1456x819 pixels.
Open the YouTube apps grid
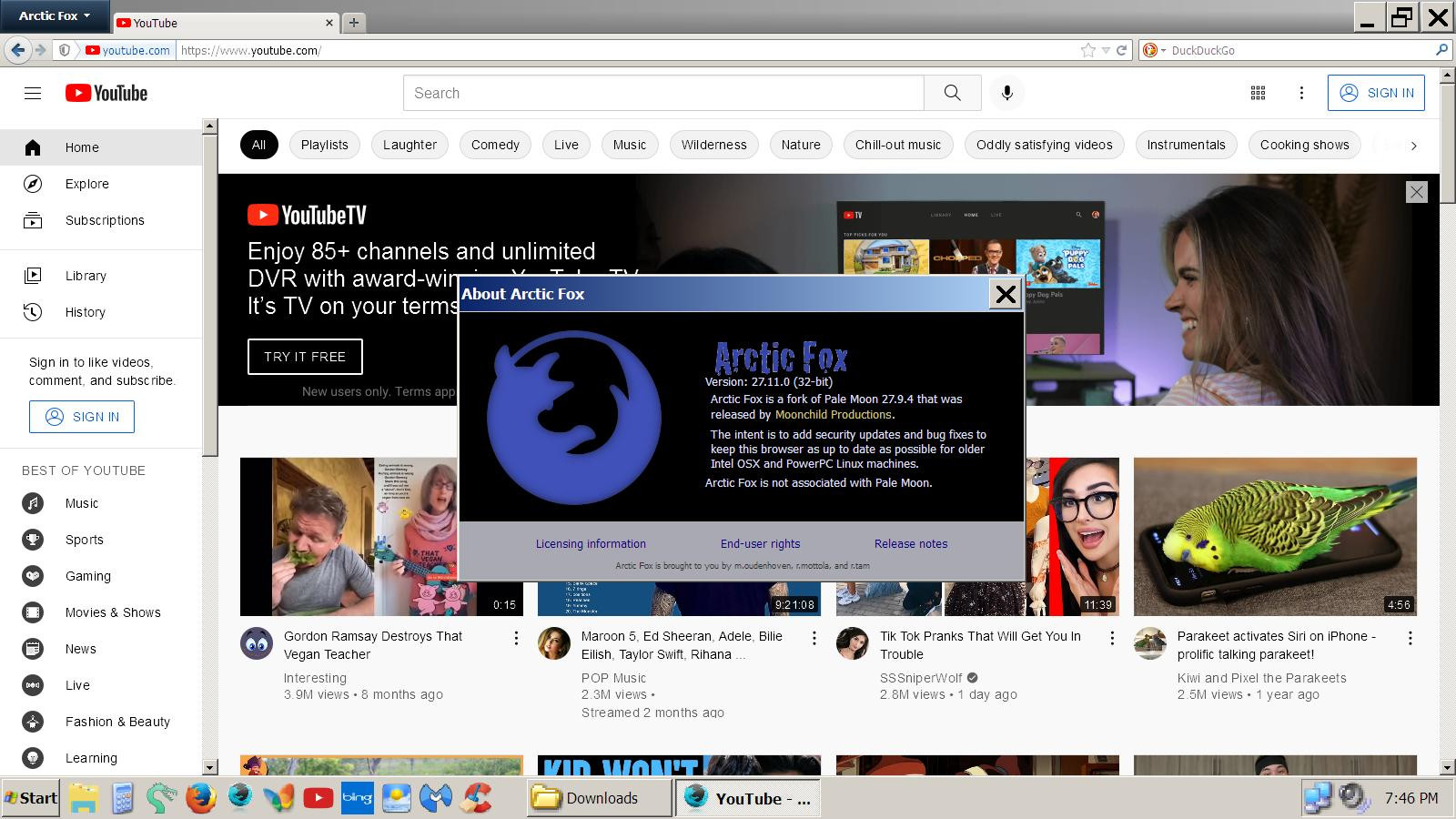1258,93
